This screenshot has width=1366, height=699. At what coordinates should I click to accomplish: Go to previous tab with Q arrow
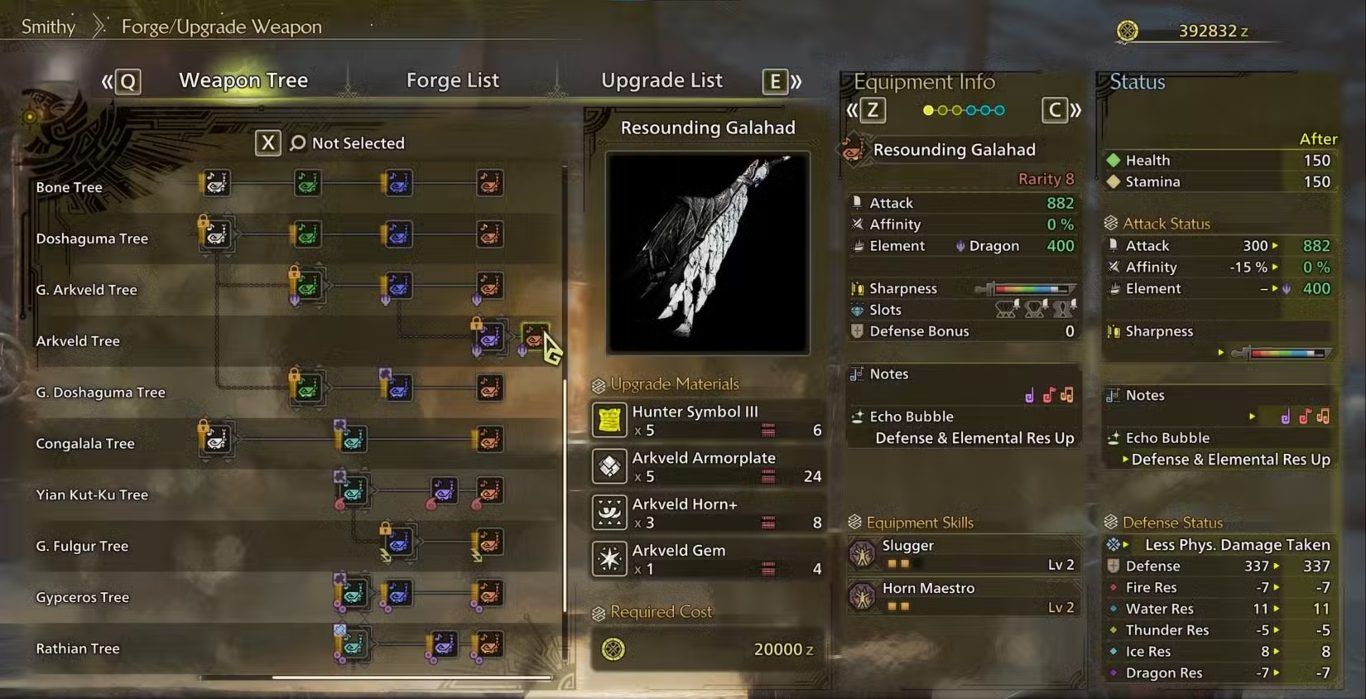121,81
